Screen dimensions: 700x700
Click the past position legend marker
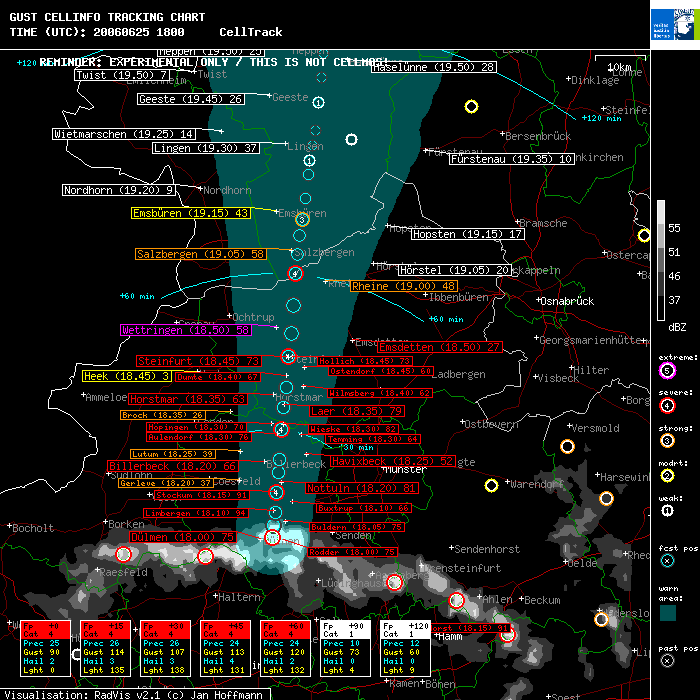pyautogui.click(x=667, y=660)
